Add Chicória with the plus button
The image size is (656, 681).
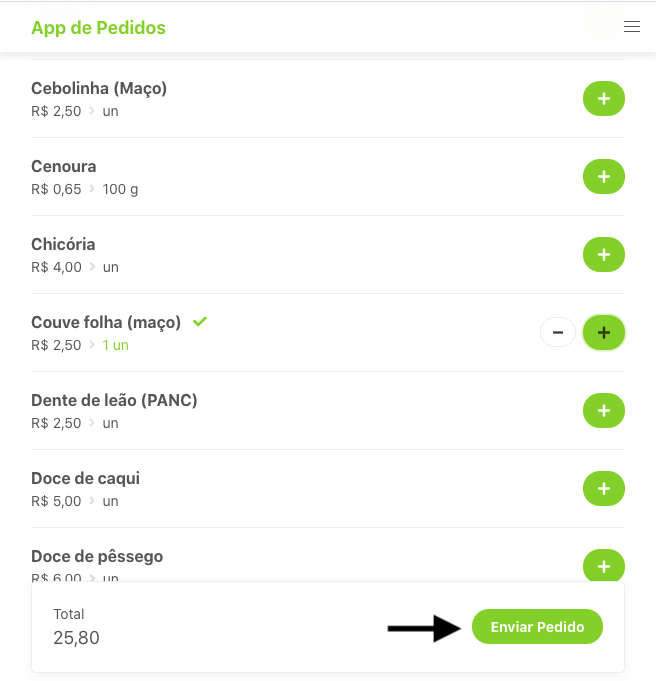tap(603, 255)
